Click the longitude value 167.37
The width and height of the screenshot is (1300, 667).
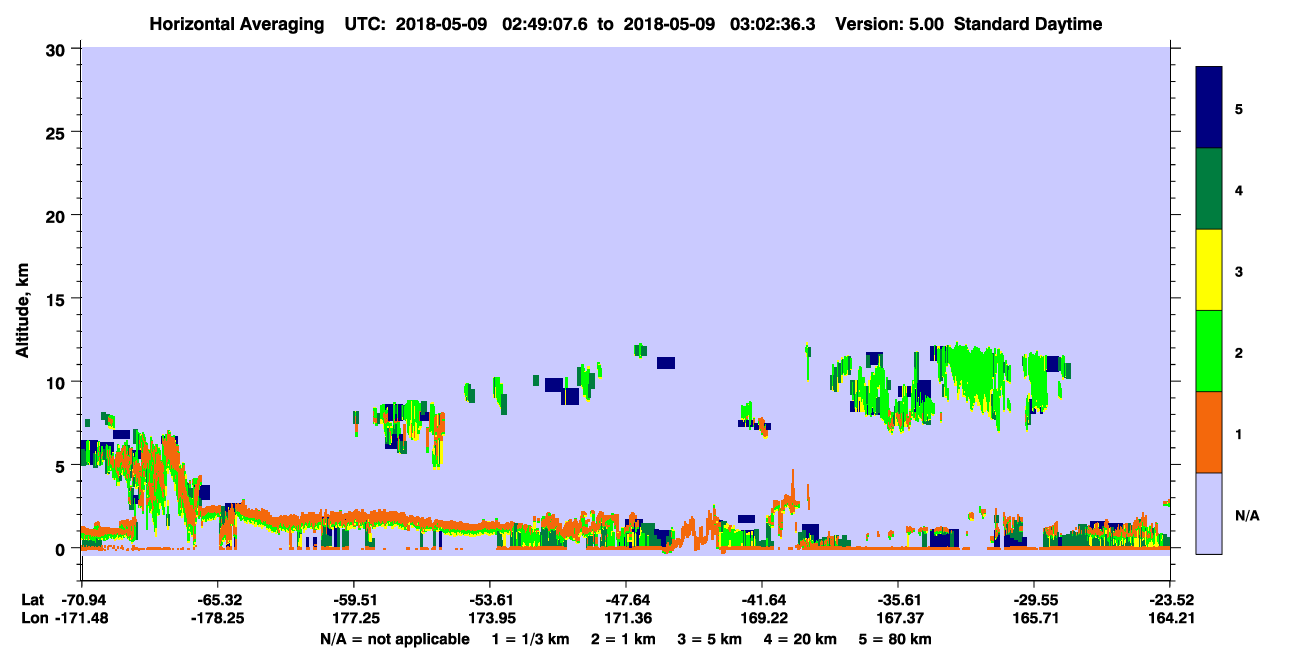click(898, 619)
